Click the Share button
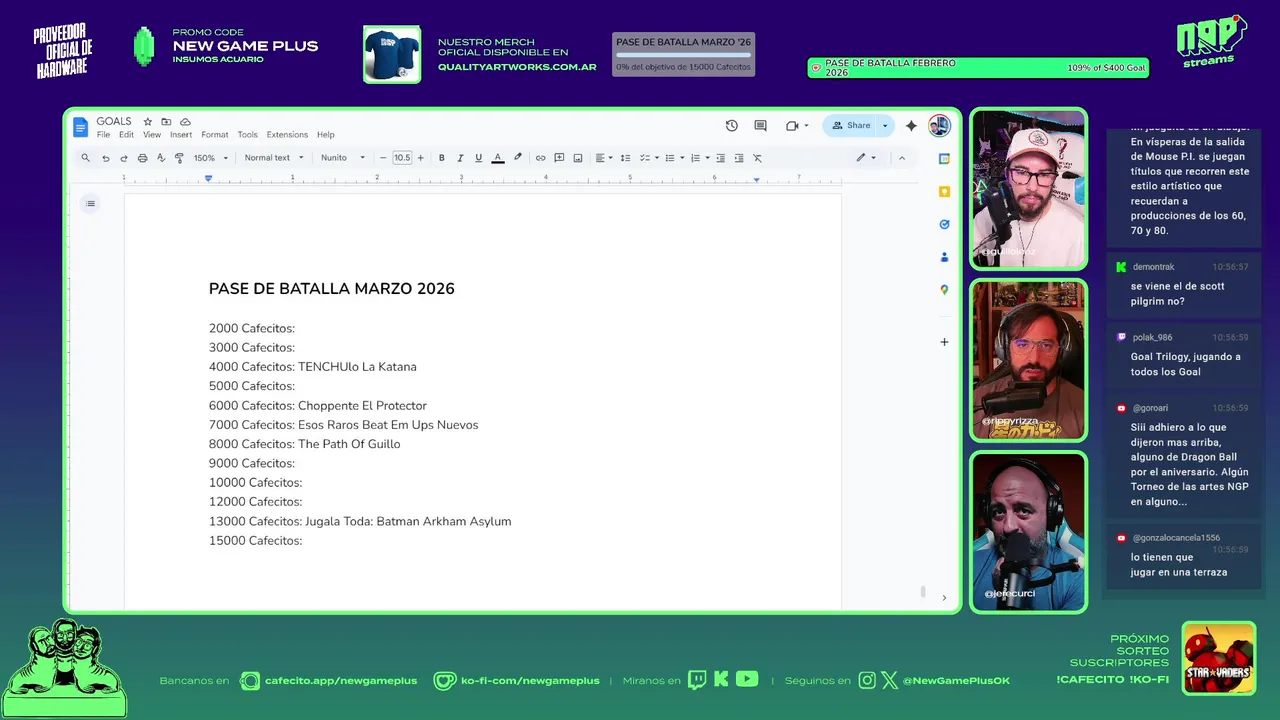The height and width of the screenshot is (720, 1280). coord(850,126)
